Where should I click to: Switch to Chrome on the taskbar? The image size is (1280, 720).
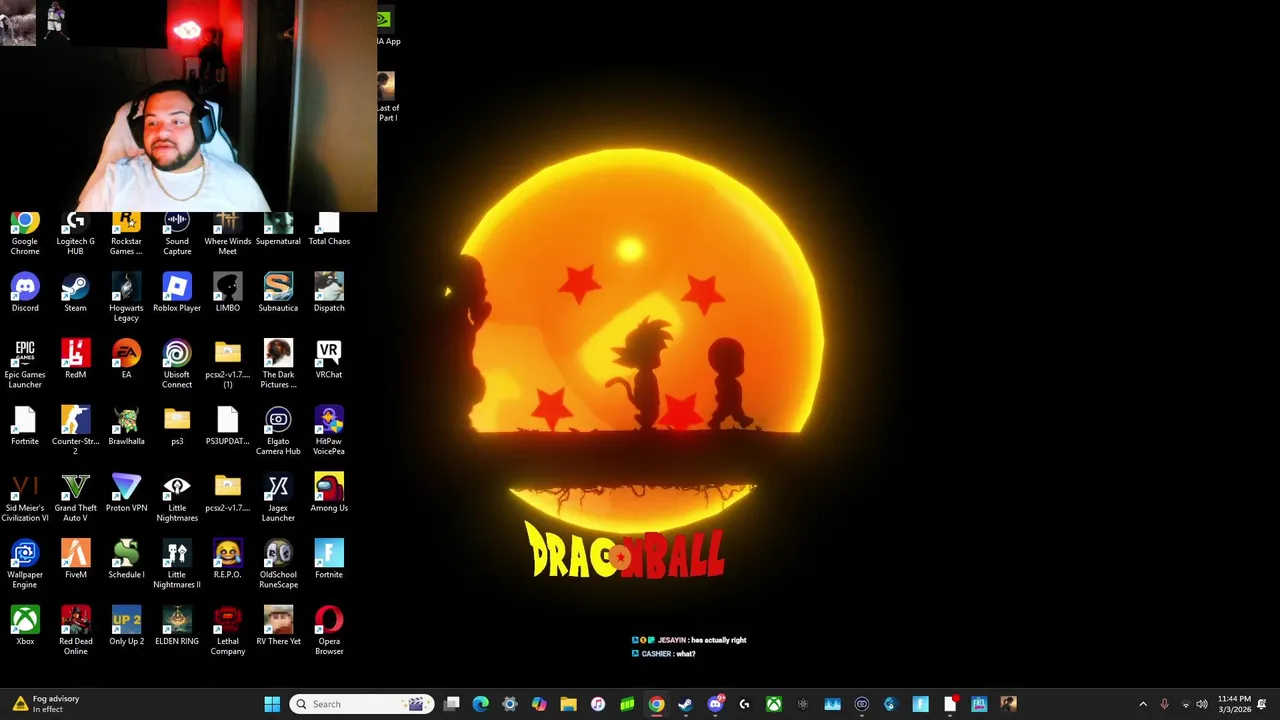click(656, 704)
